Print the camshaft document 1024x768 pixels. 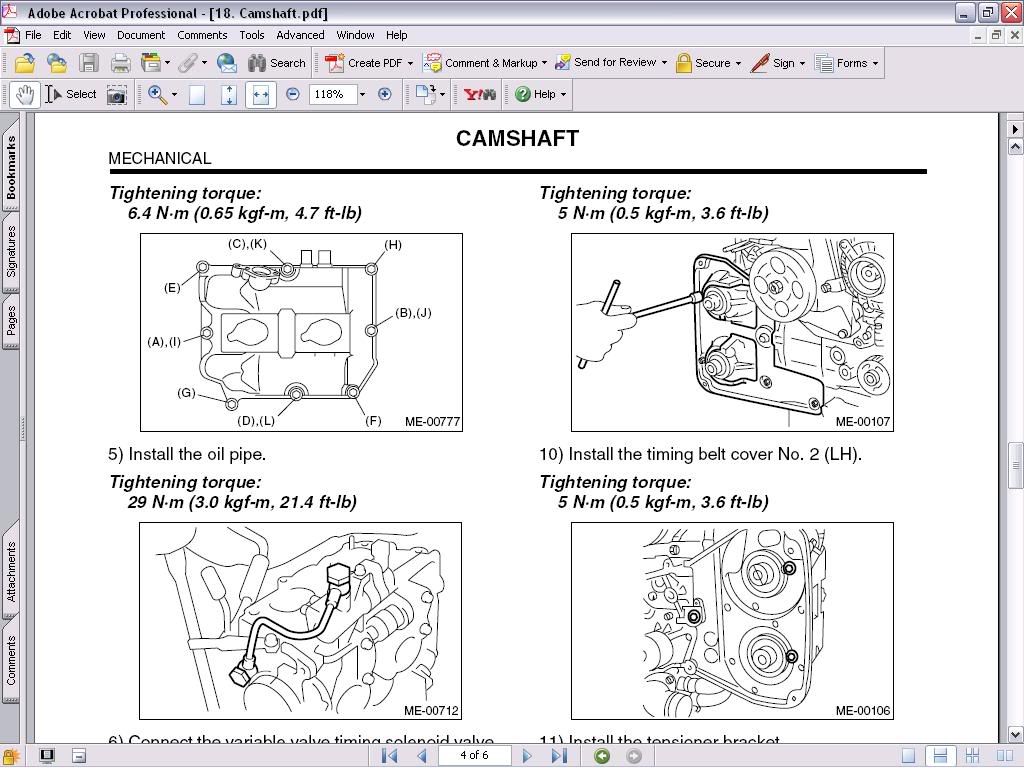pyautogui.click(x=119, y=63)
